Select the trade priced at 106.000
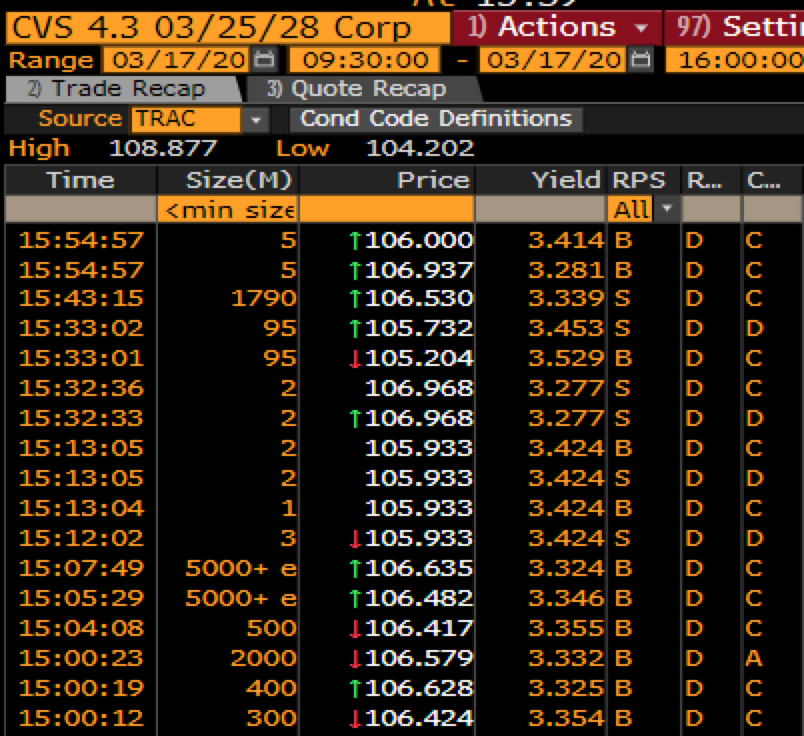804x736 pixels. pos(403,241)
